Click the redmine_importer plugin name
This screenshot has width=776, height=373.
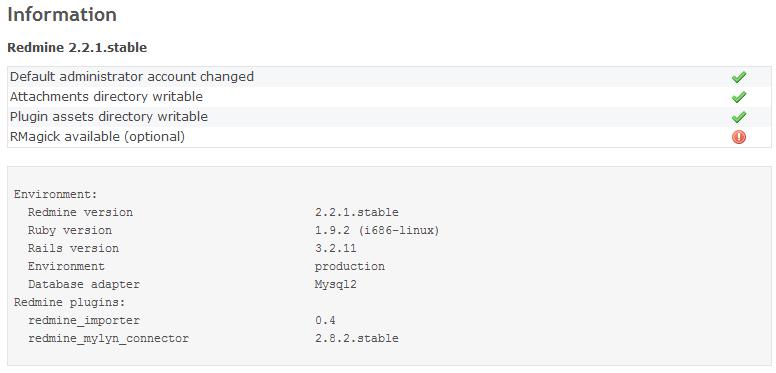click(84, 321)
